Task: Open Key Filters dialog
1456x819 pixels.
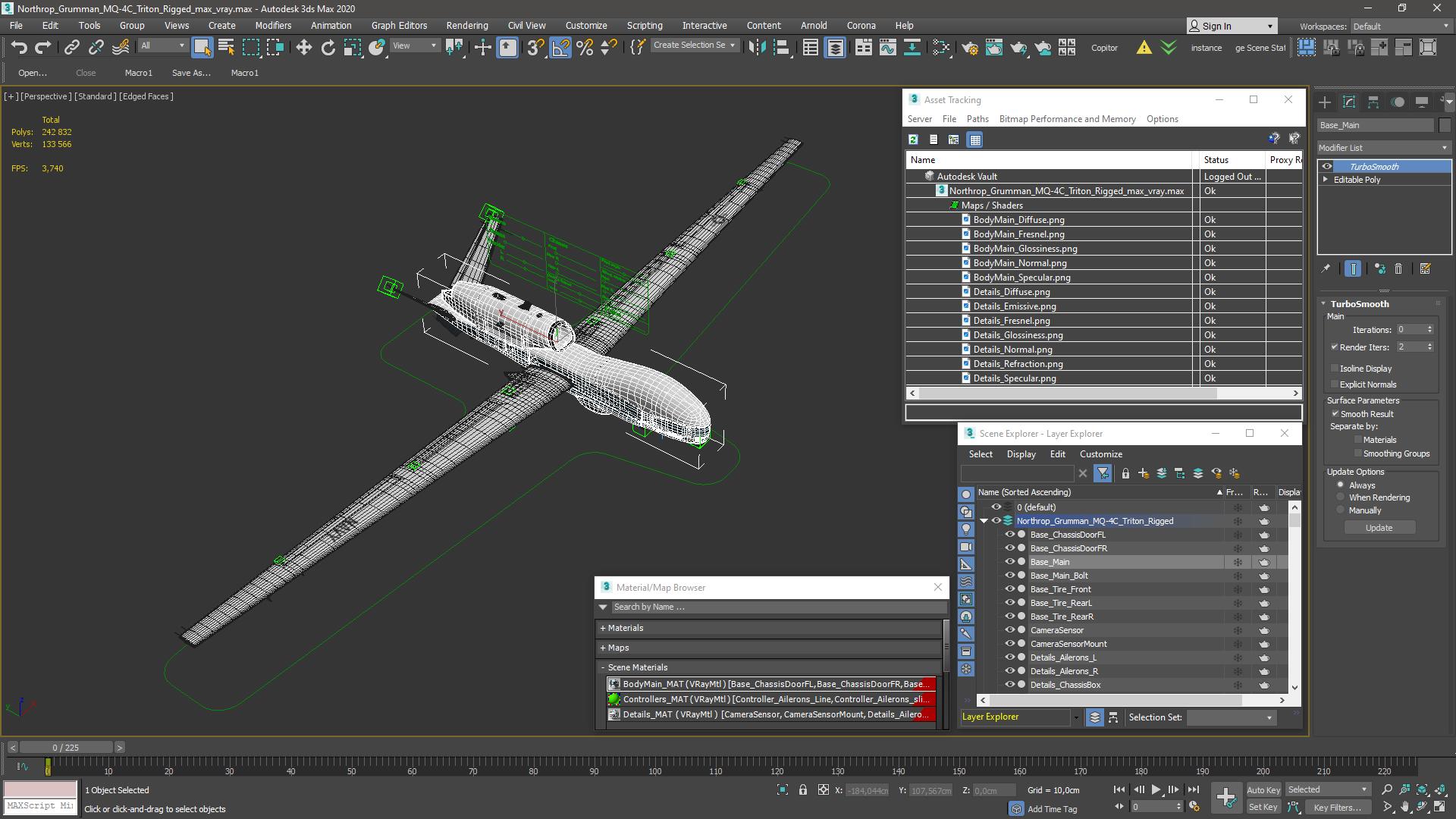Action: (1338, 808)
